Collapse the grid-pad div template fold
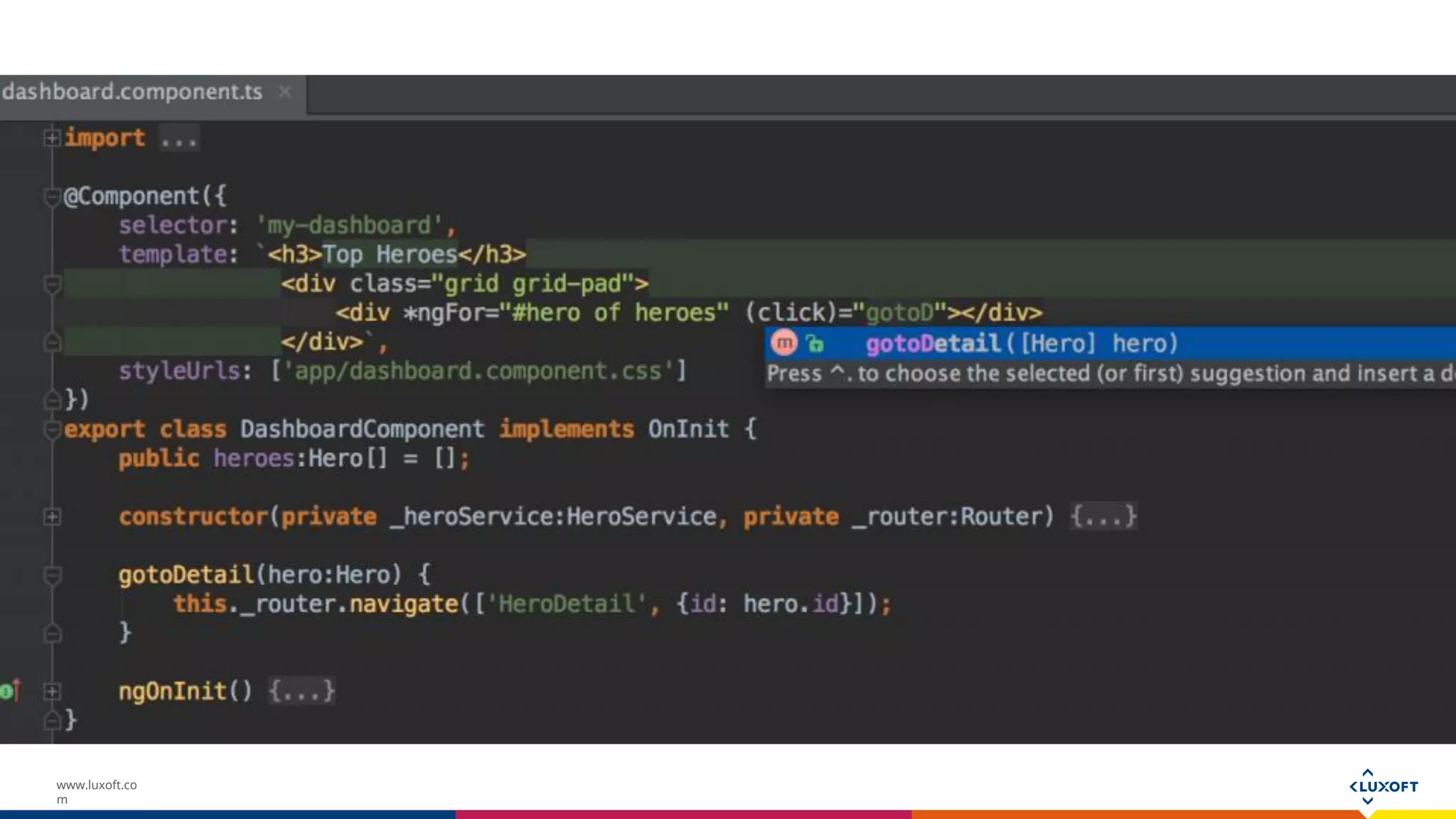 click(x=51, y=284)
